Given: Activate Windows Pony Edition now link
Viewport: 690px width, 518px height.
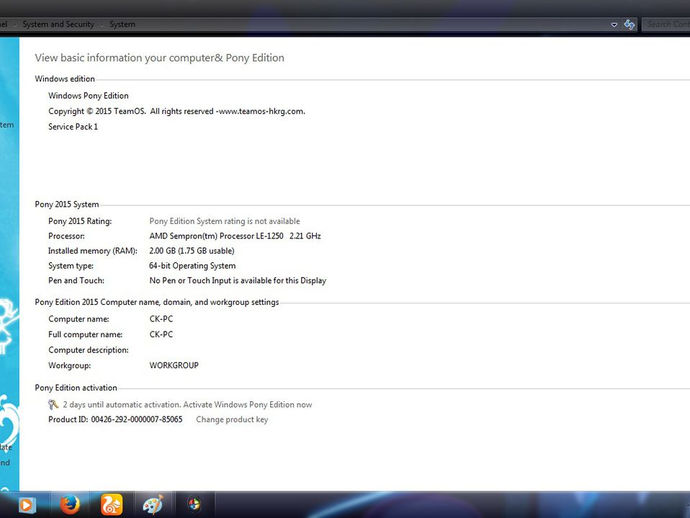Looking at the screenshot, I should (x=247, y=404).
